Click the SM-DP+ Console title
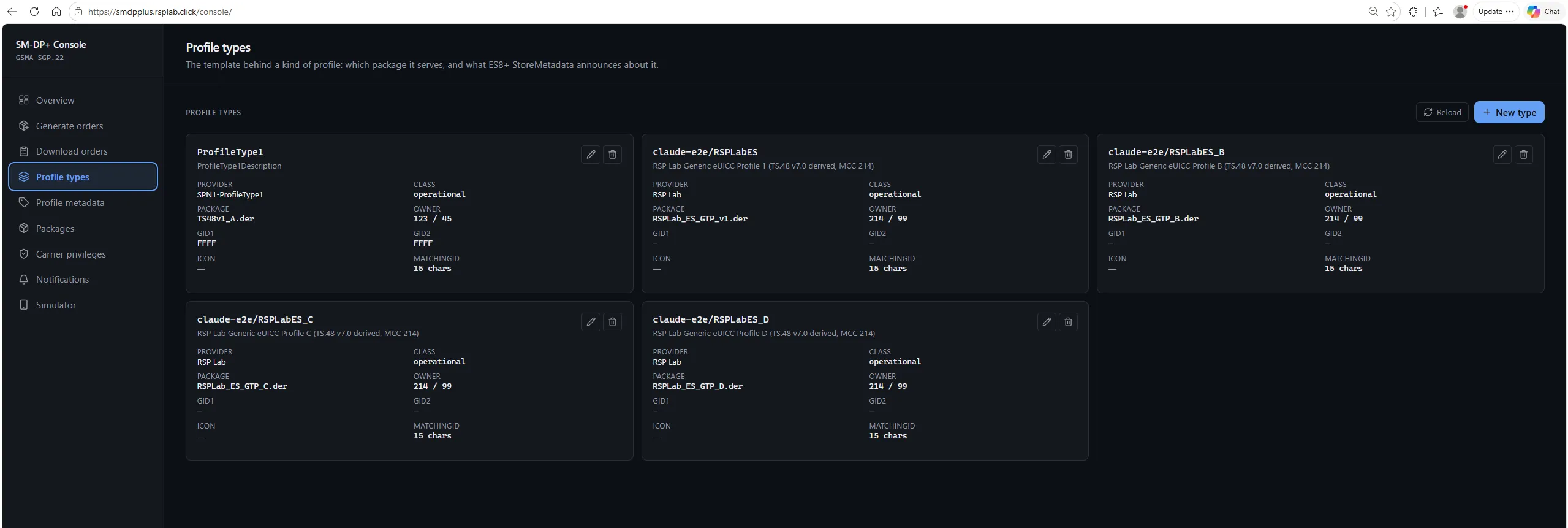The width and height of the screenshot is (1568, 528). [51, 45]
